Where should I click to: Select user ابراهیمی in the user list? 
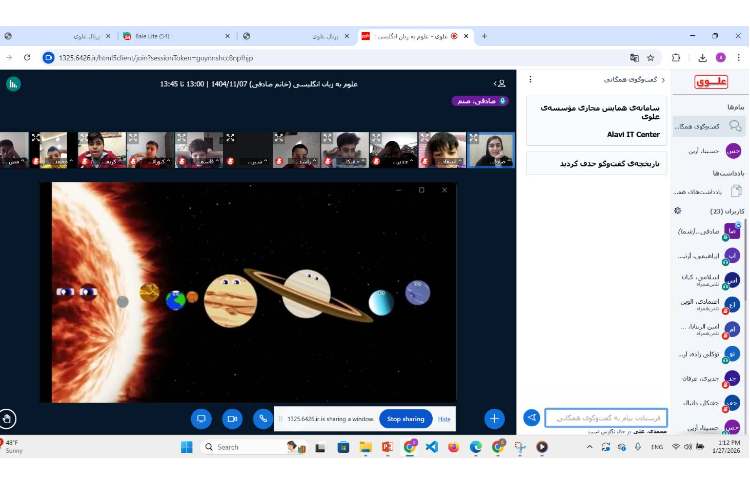pos(709,256)
